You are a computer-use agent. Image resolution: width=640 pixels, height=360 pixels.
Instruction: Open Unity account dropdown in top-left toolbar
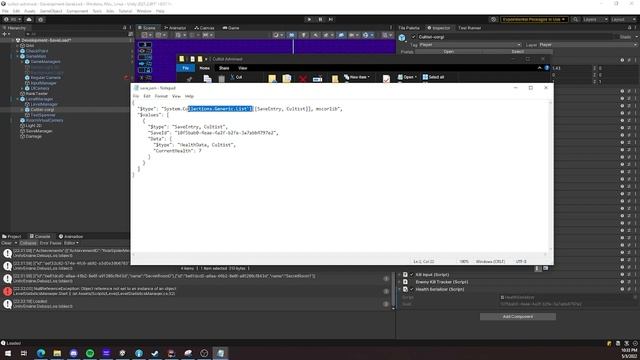pyautogui.click(x=13, y=19)
